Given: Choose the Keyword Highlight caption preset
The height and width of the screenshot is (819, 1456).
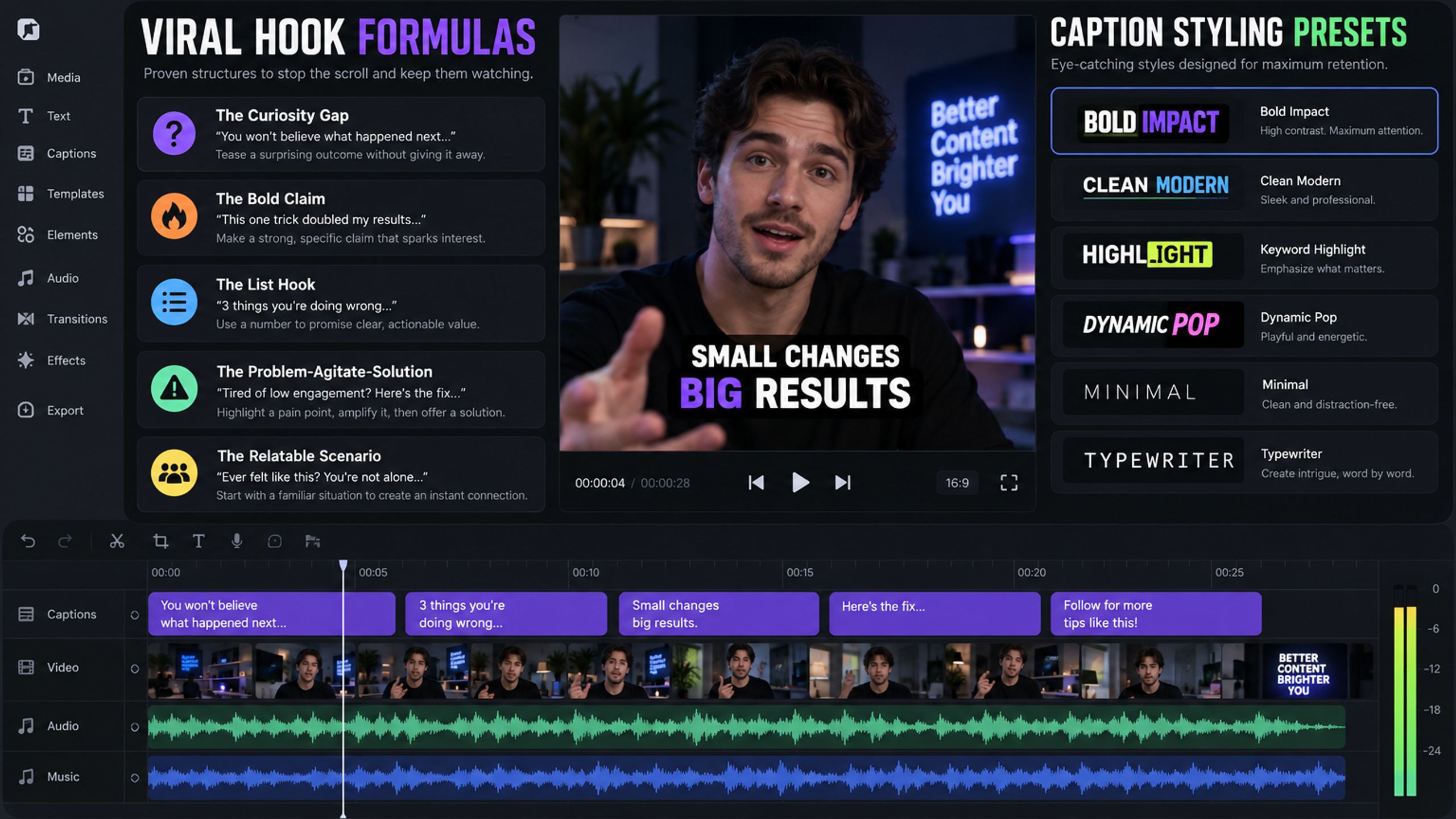Looking at the screenshot, I should coord(1244,258).
